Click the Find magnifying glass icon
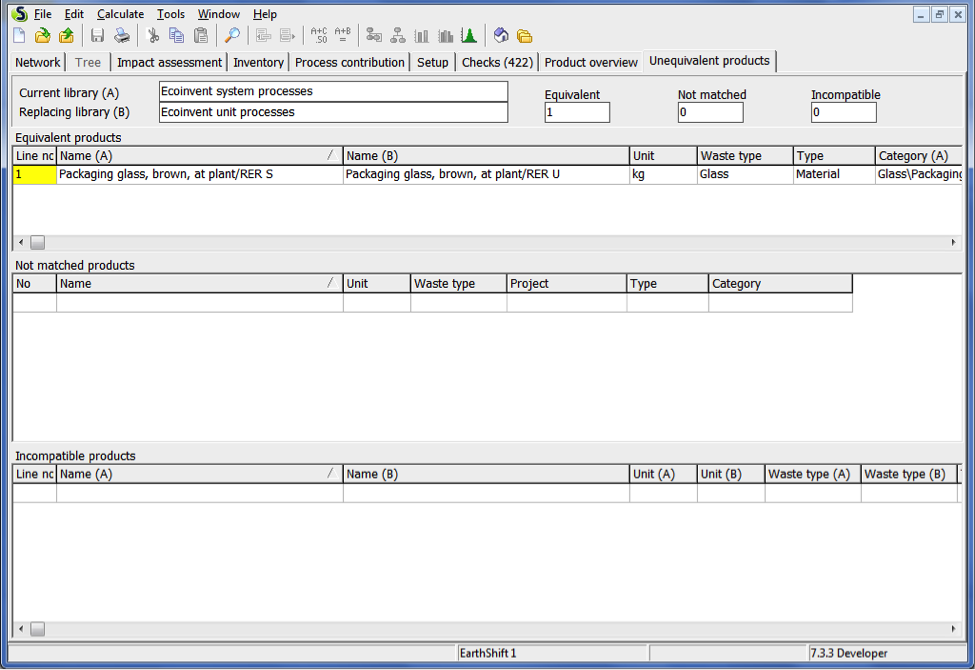975x670 pixels. (232, 36)
